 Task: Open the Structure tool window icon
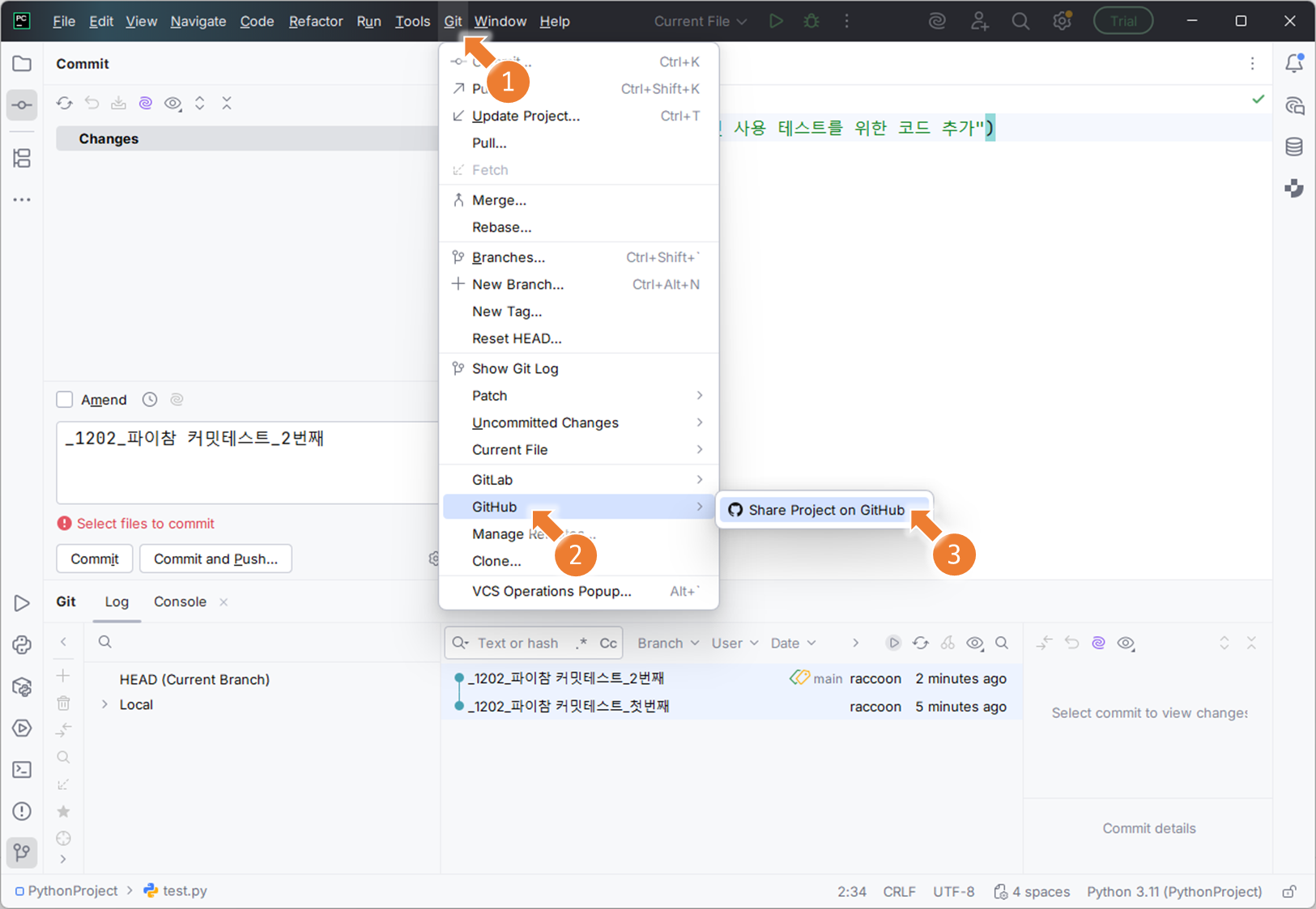pyautogui.click(x=22, y=158)
